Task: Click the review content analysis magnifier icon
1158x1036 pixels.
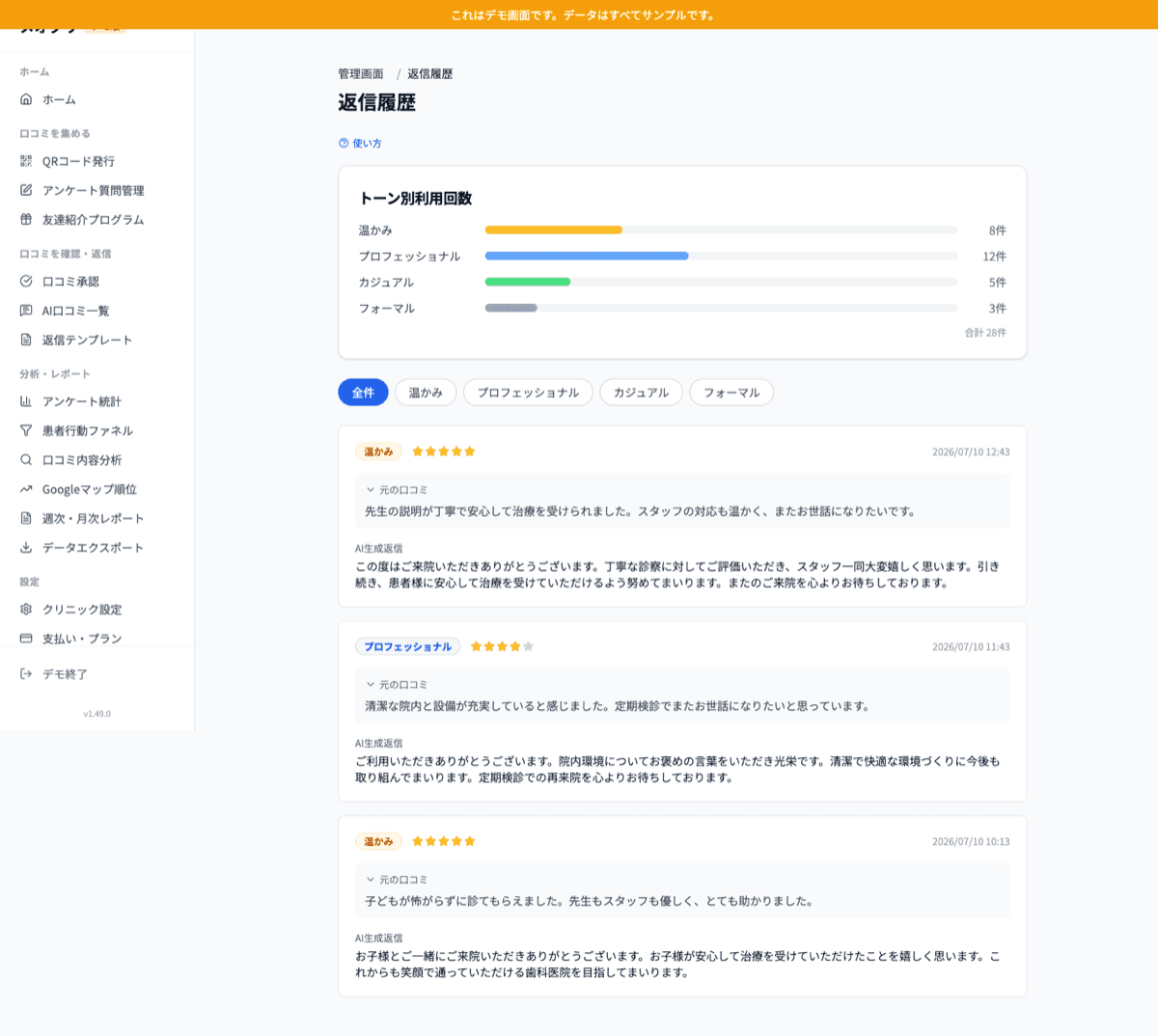Action: pyautogui.click(x=26, y=459)
